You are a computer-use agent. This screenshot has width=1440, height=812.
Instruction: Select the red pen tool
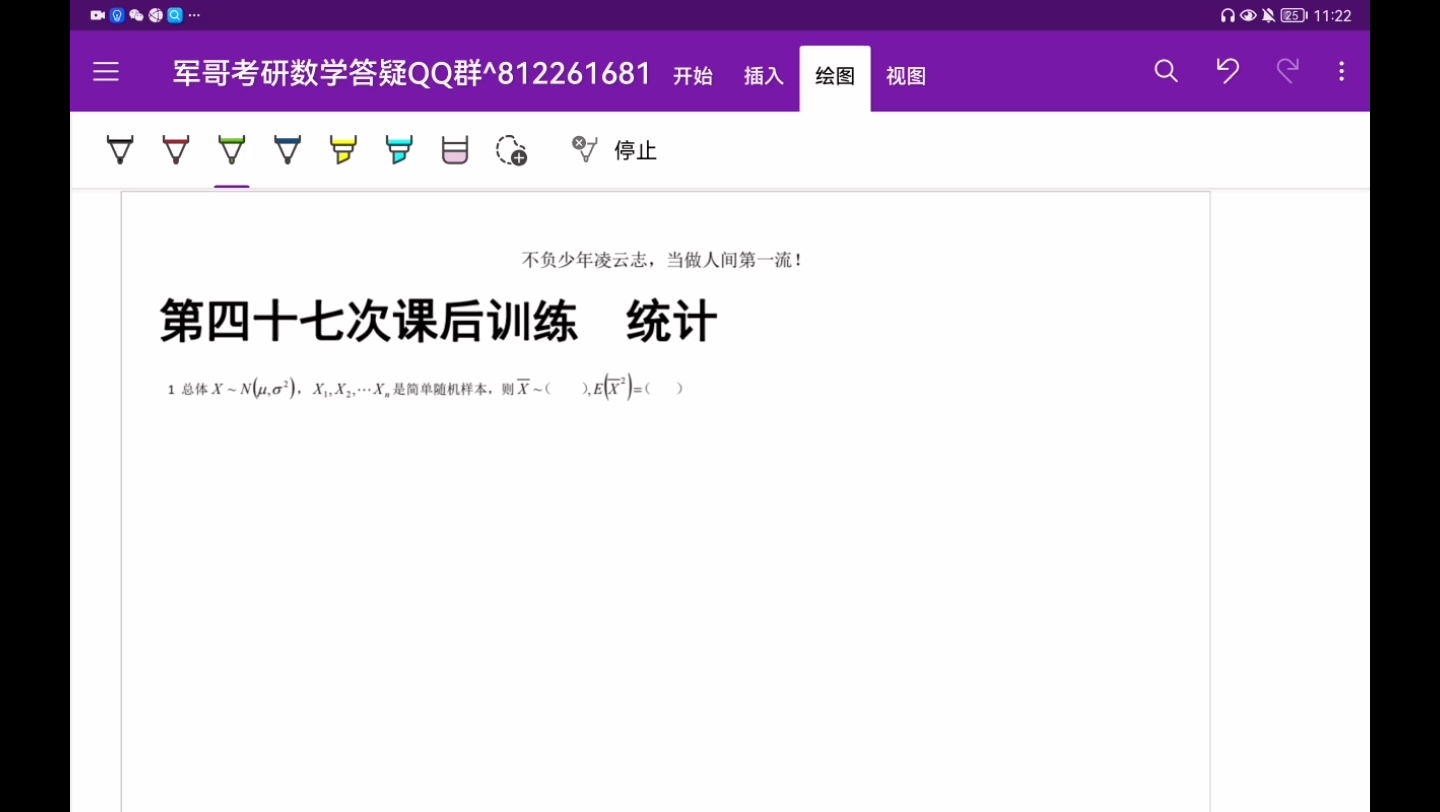tap(175, 150)
